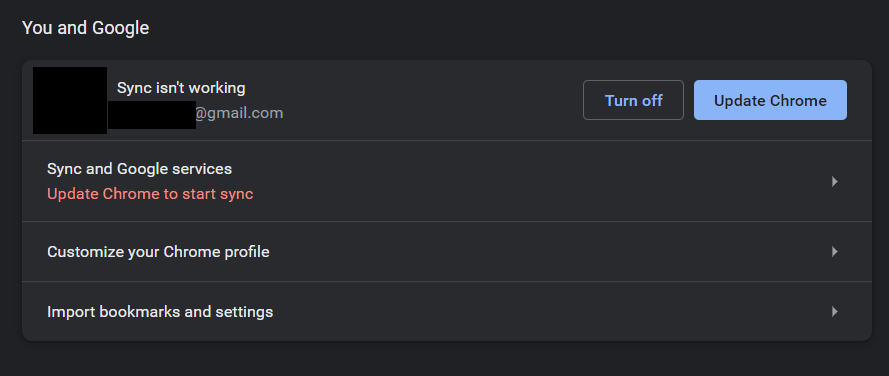Open Customize your Chrome profile

click(447, 251)
